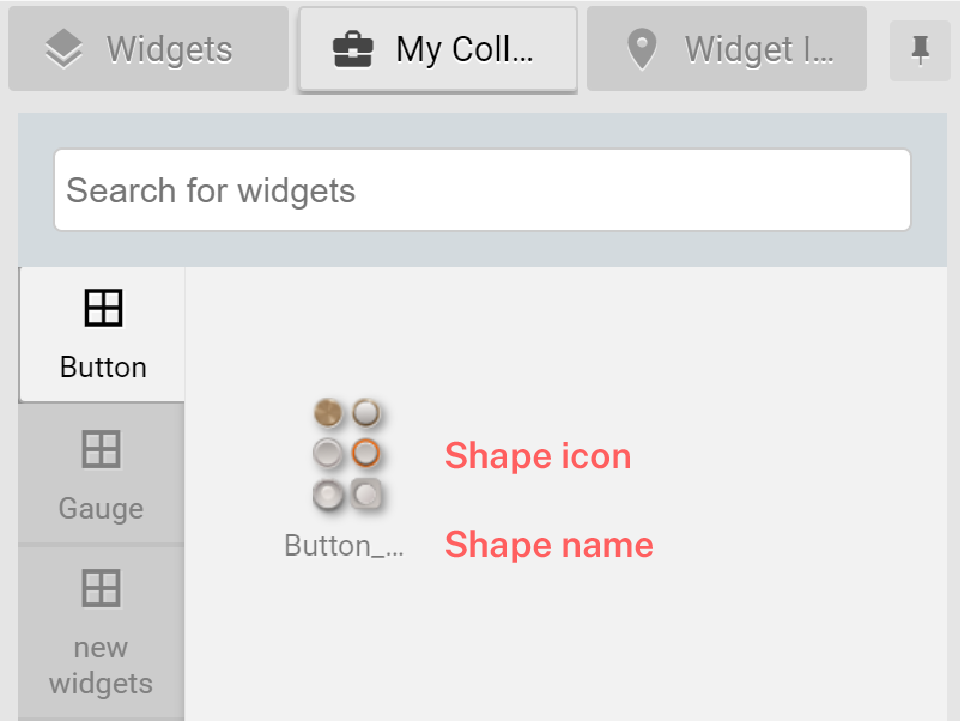This screenshot has height=721, width=960.
Task: Click the red Shape name annotation
Action: click(x=549, y=545)
